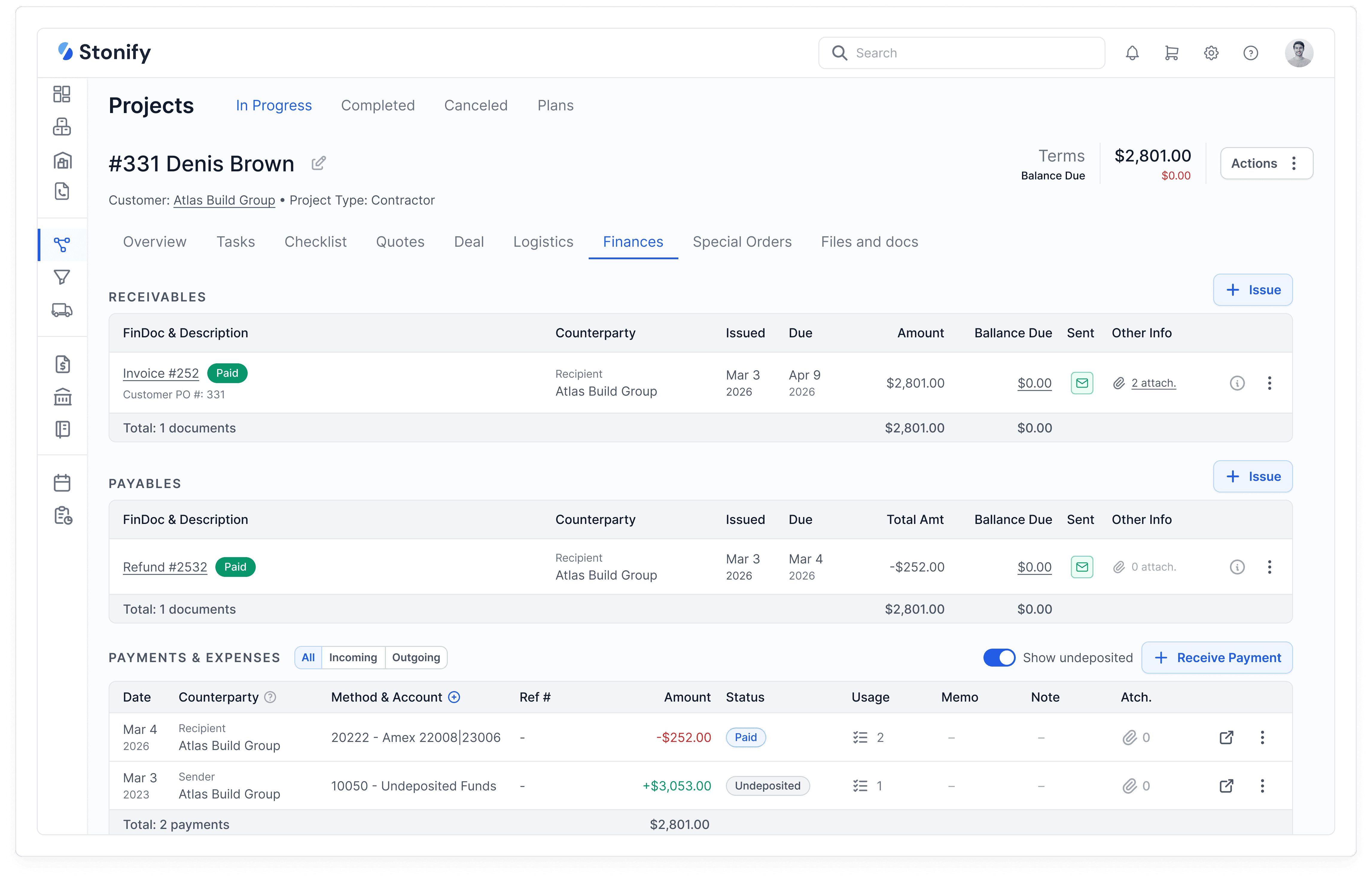This screenshot has width=1372, height=881.
Task: Open the Atlas Build Group customer link
Action: [x=224, y=200]
